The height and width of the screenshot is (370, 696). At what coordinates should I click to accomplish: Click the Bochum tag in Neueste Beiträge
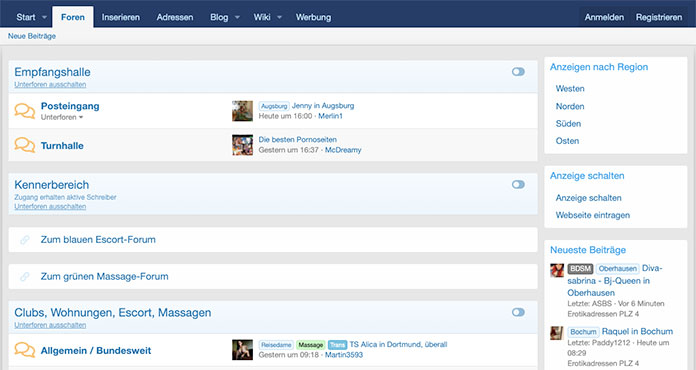tap(583, 332)
